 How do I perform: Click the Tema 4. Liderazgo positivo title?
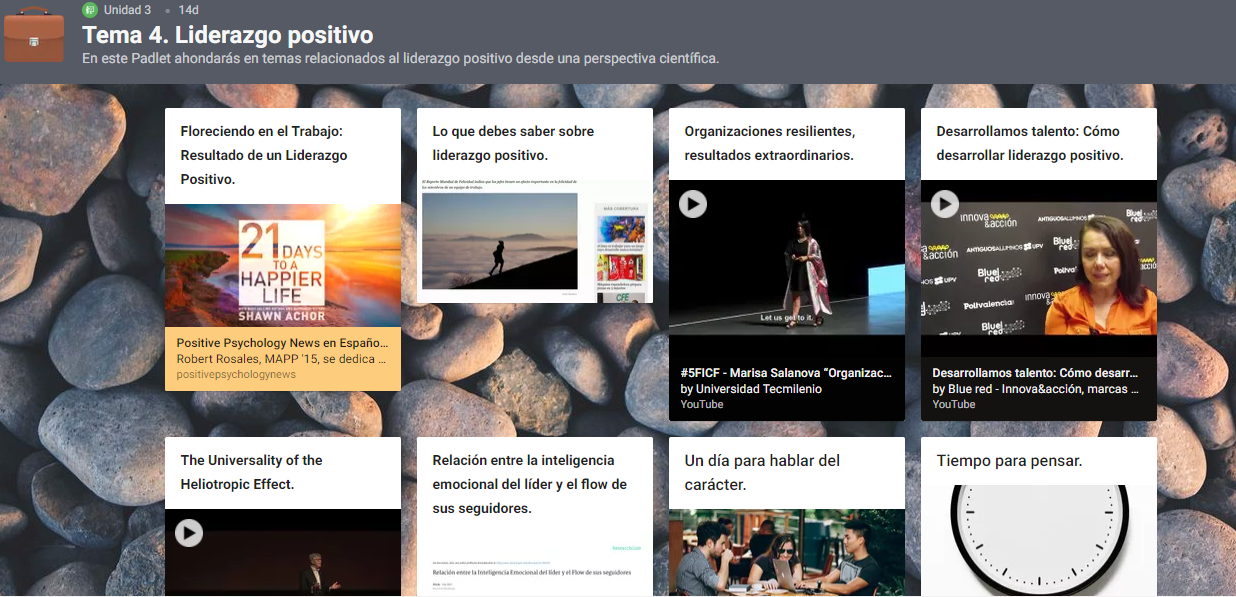coord(227,35)
